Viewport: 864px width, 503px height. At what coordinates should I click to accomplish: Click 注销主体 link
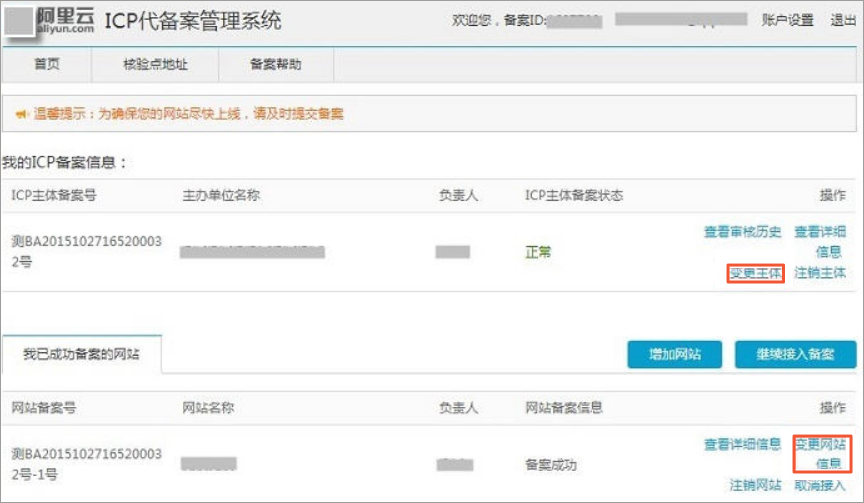click(x=820, y=273)
